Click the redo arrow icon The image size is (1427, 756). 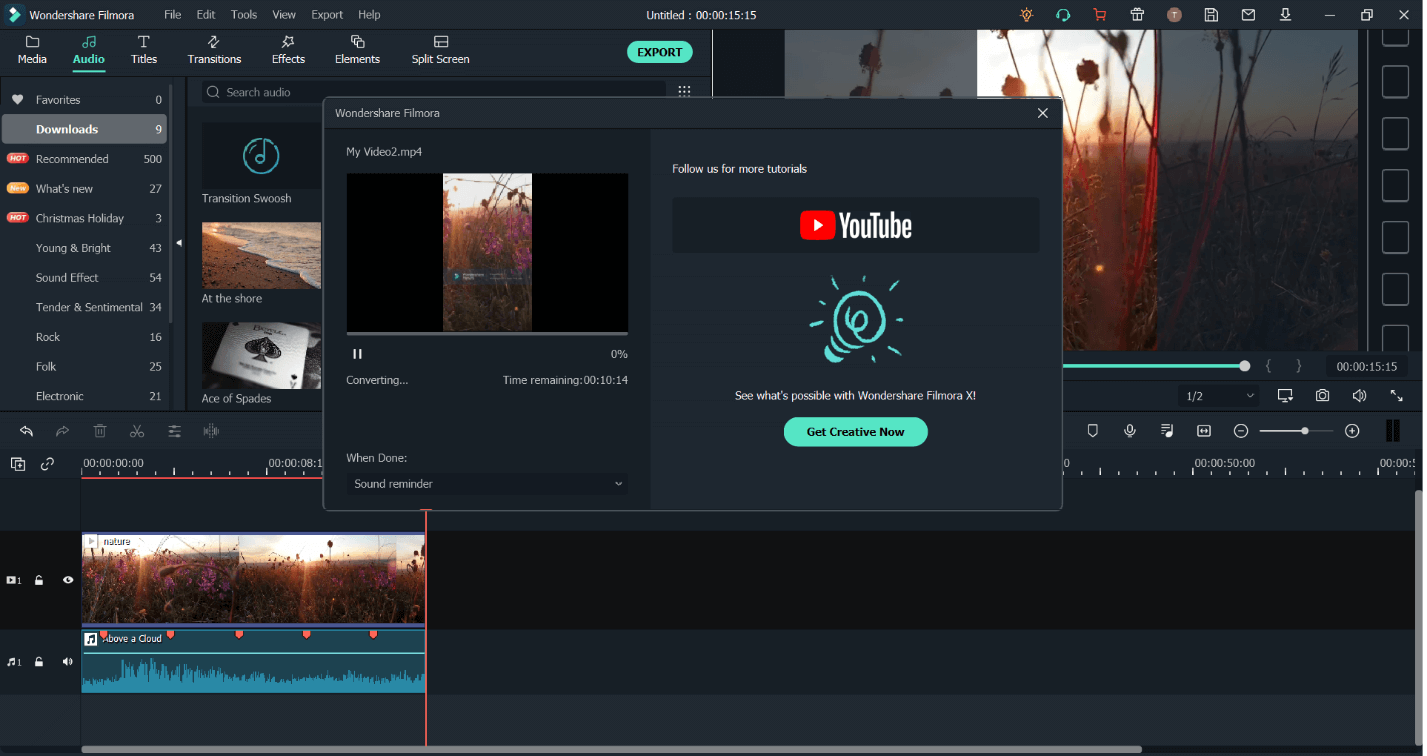(x=62, y=431)
